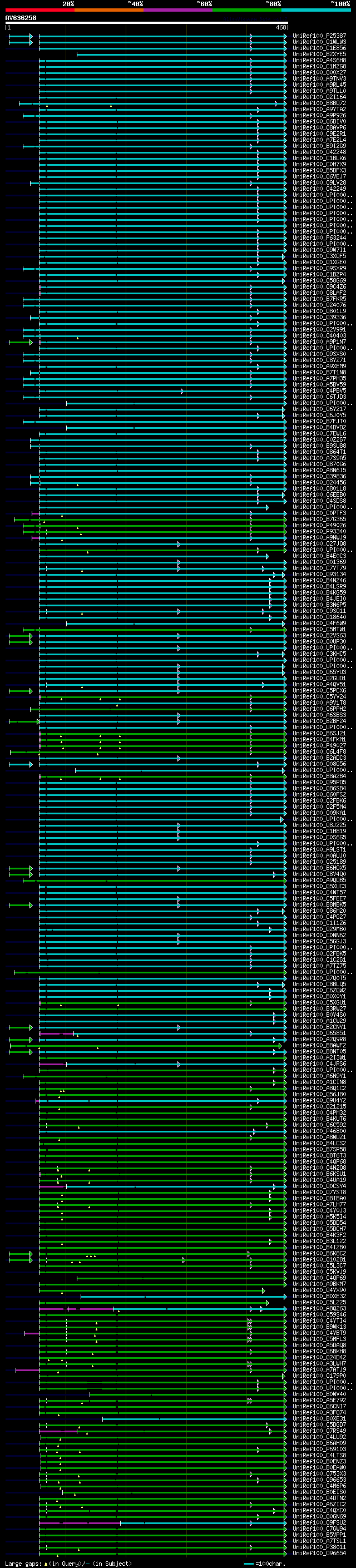356x1568 pixels.
Task: Select label UniRef100_A9YTA2
Action: click(319, 109)
